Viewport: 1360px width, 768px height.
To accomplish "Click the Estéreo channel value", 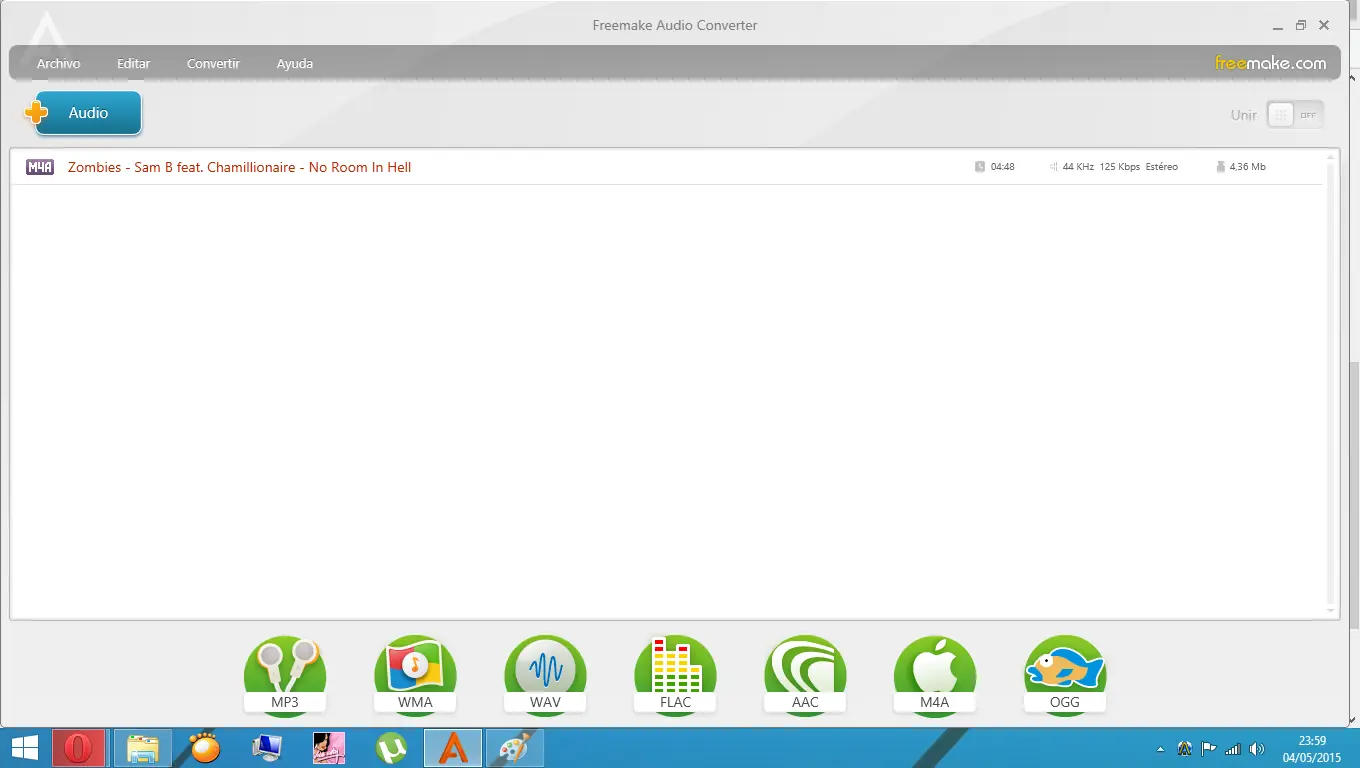I will [1162, 167].
